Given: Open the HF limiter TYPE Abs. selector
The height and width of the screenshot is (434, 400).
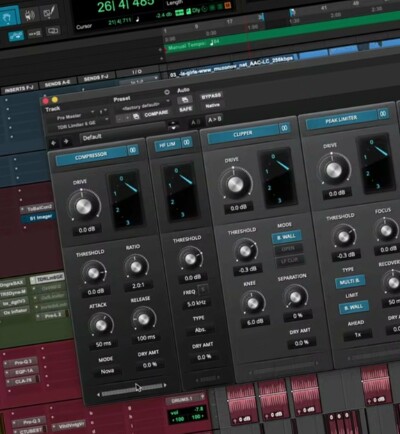Looking at the screenshot, I should click(x=200, y=330).
